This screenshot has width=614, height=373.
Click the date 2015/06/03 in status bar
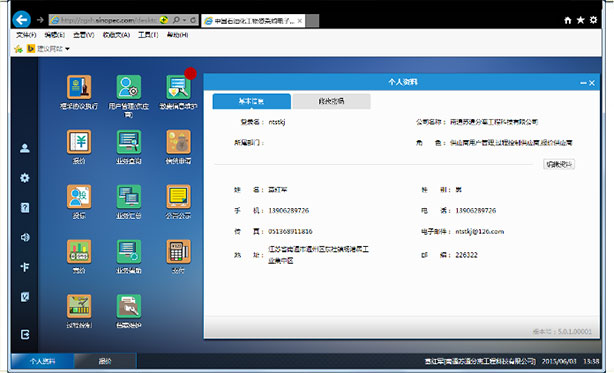click(559, 361)
